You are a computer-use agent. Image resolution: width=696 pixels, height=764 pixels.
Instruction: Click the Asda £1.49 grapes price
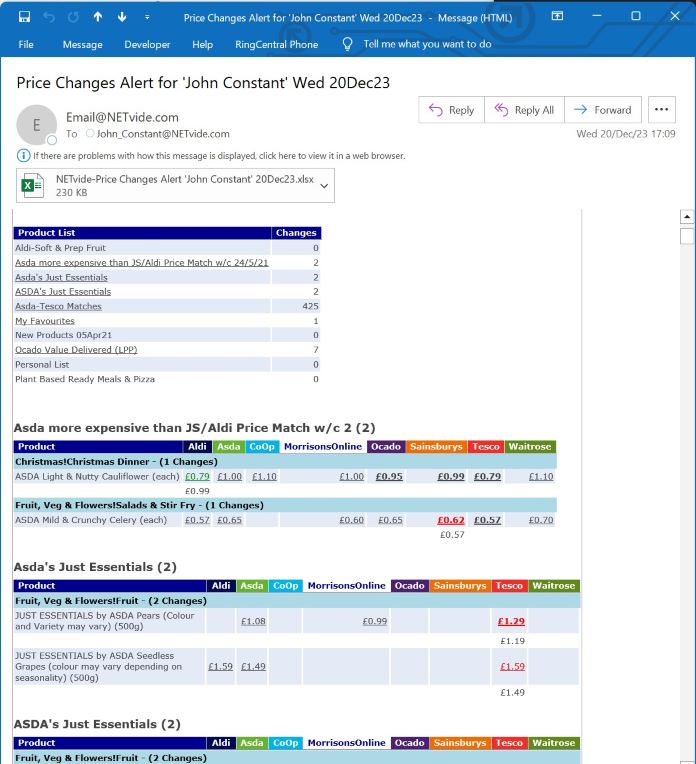(253, 666)
